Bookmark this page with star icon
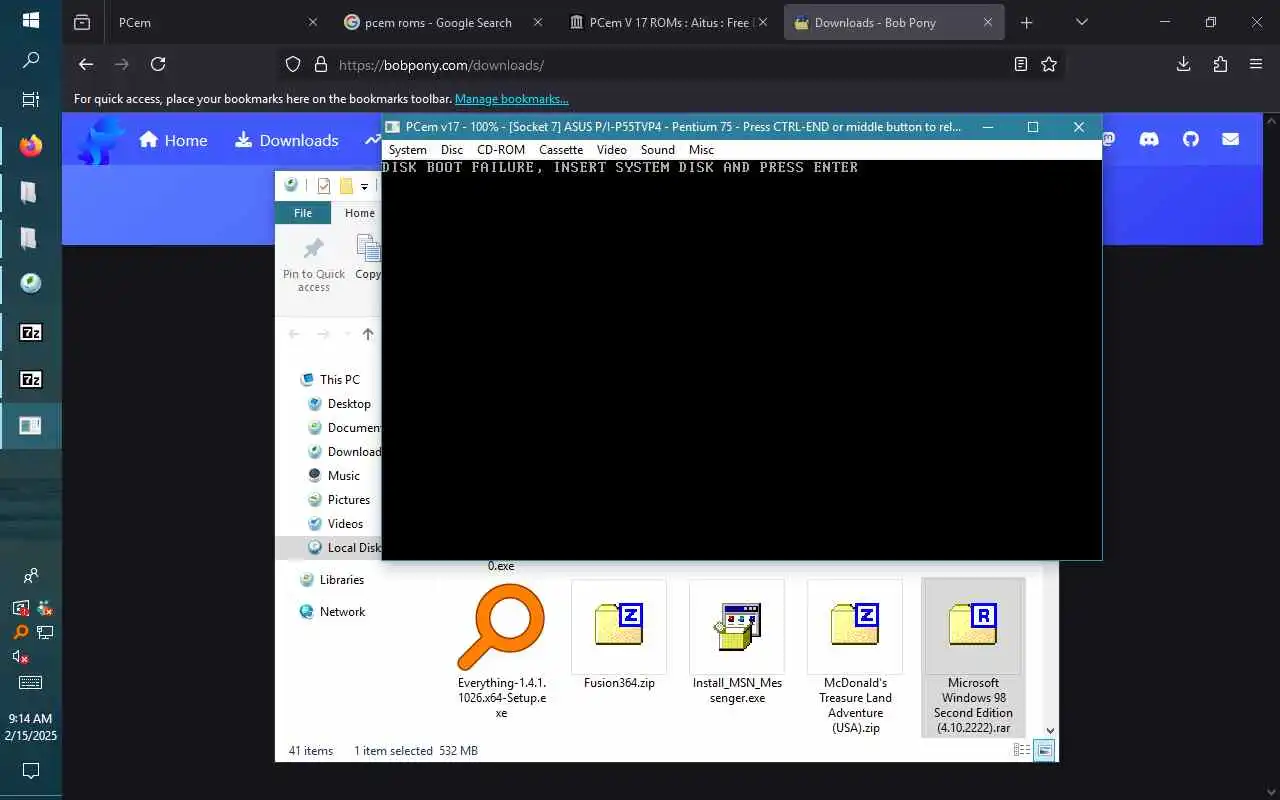 point(1049,64)
